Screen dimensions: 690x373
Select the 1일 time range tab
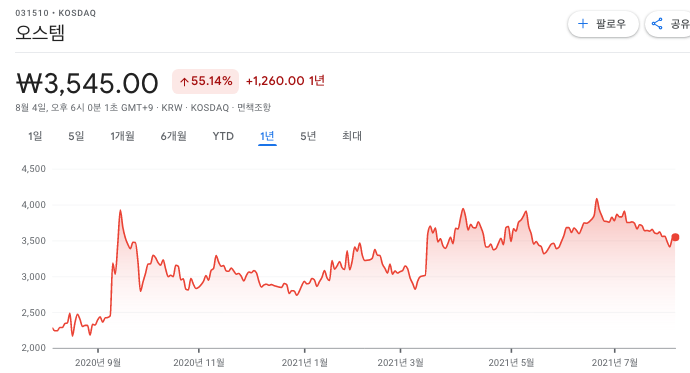[x=35, y=136]
